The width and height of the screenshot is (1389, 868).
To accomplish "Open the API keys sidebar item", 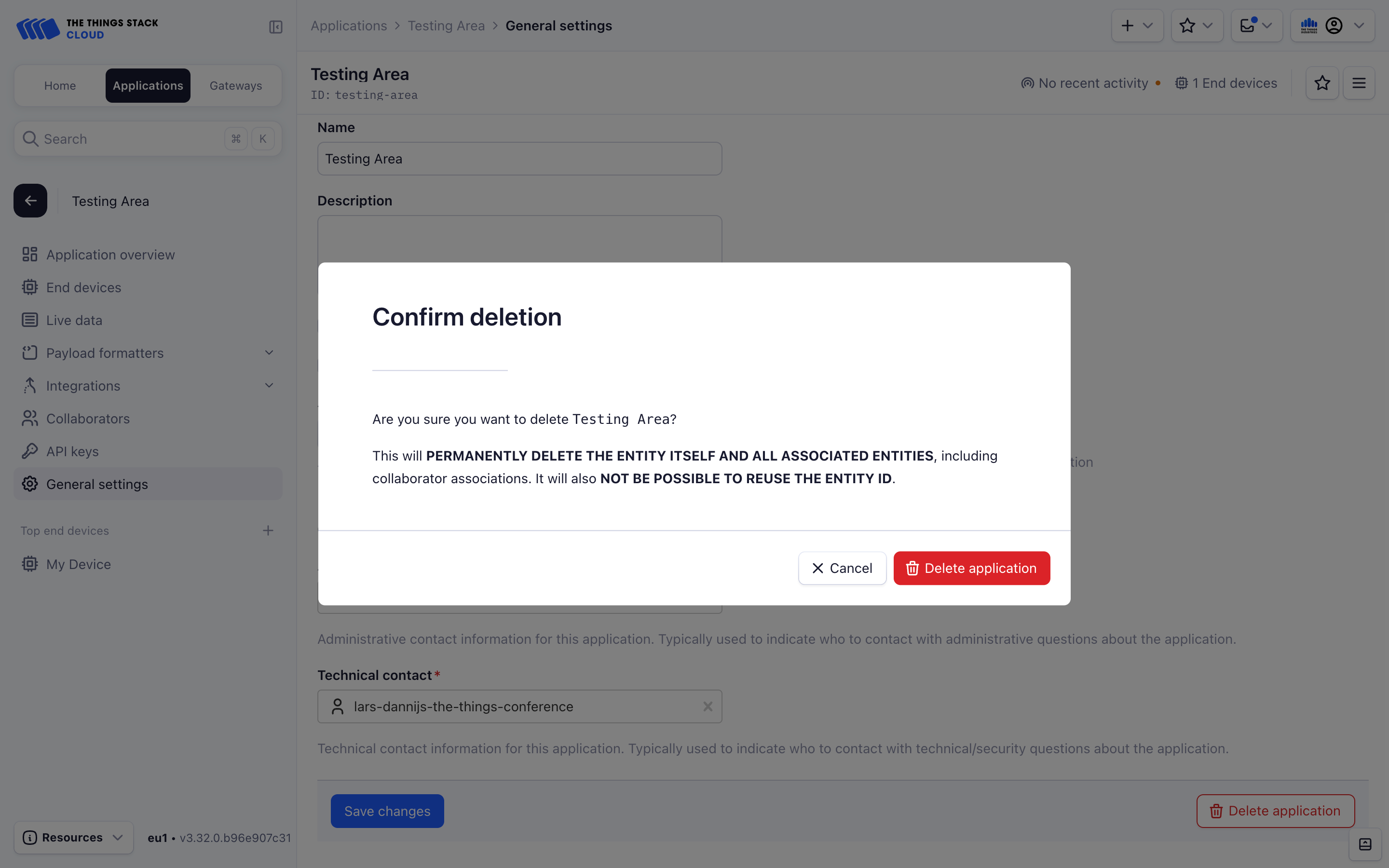I will pyautogui.click(x=72, y=452).
